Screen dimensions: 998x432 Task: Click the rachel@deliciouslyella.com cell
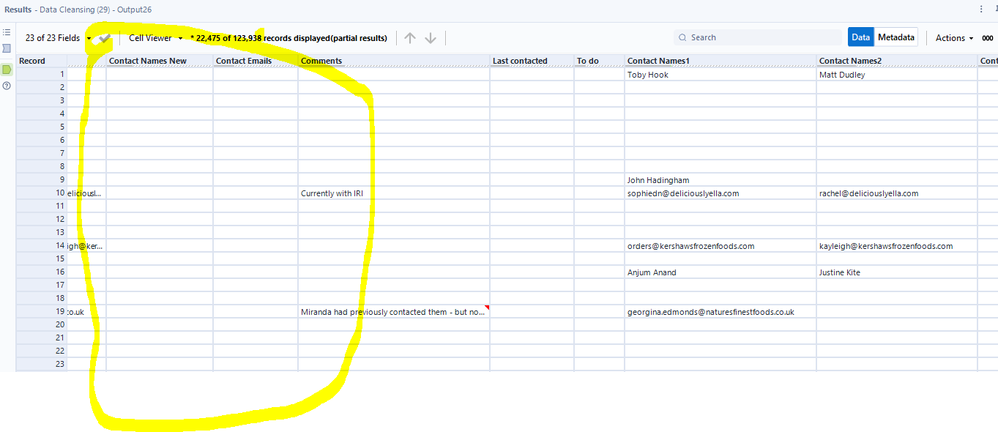(897, 193)
